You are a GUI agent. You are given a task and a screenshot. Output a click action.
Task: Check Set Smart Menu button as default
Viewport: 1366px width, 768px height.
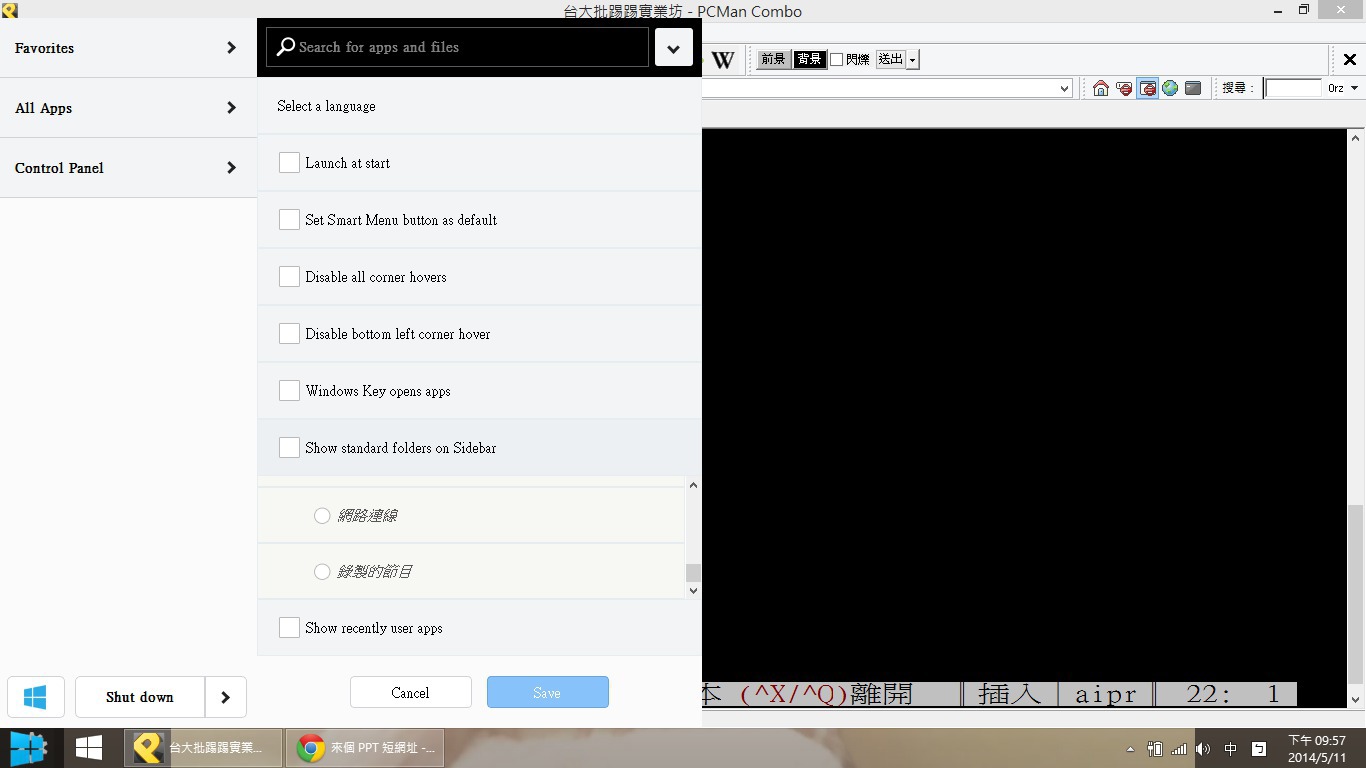(289, 219)
